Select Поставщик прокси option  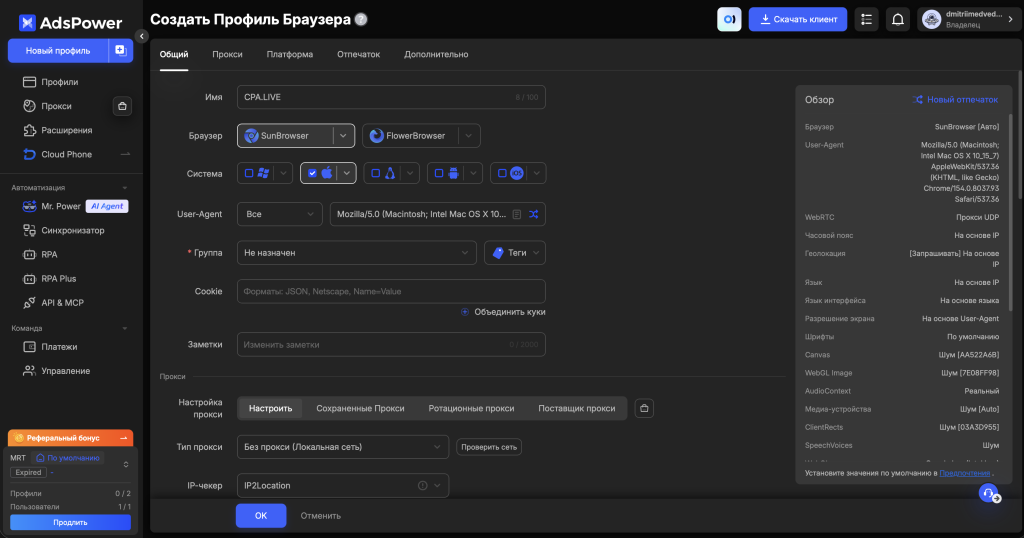[x=577, y=408]
